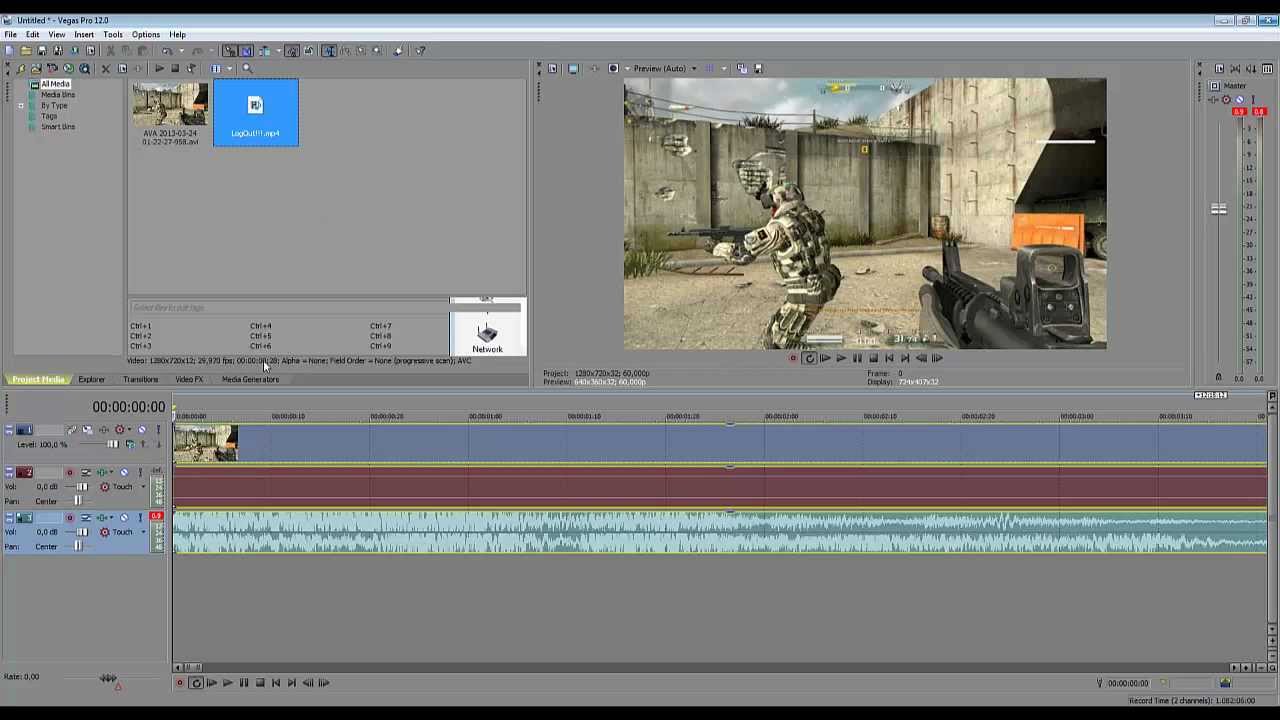Click the record button under video preview
Image resolution: width=1280 pixels, height=720 pixels.
click(x=794, y=358)
